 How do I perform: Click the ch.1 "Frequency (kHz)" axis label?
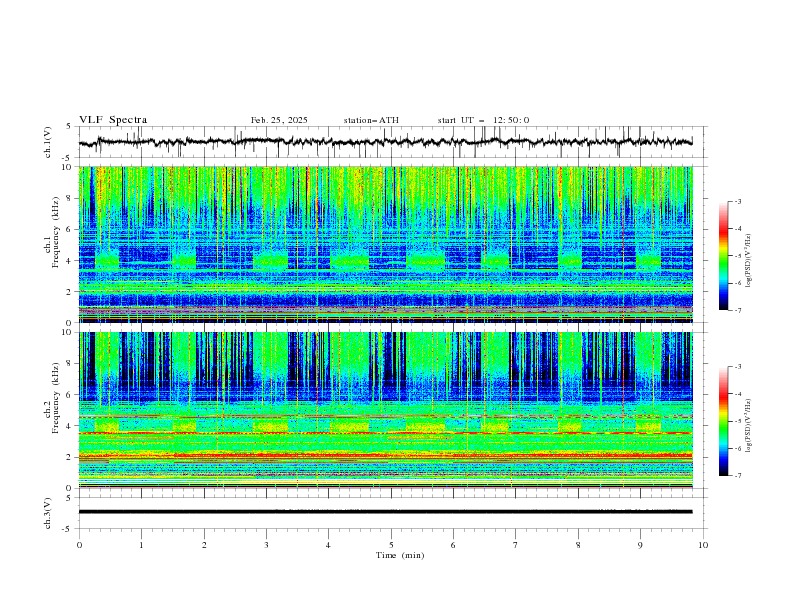(x=56, y=232)
